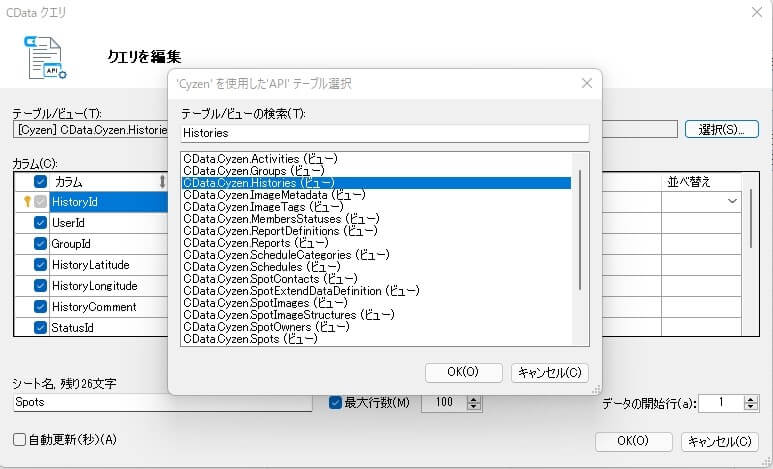Viewport: 773px width, 469px height.
Task: Close the Cyzen API table selection dialog
Action: 586,83
